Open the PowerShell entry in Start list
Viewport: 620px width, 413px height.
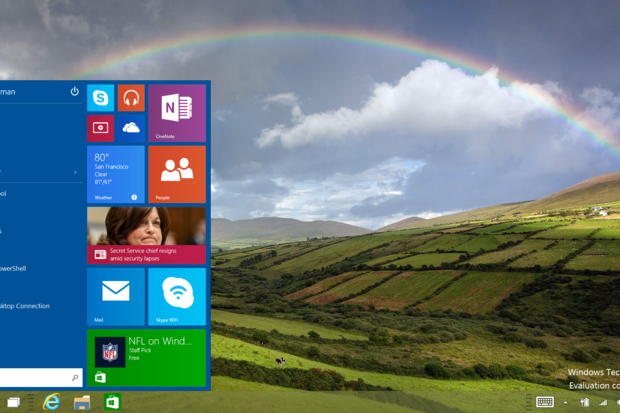pos(13,269)
